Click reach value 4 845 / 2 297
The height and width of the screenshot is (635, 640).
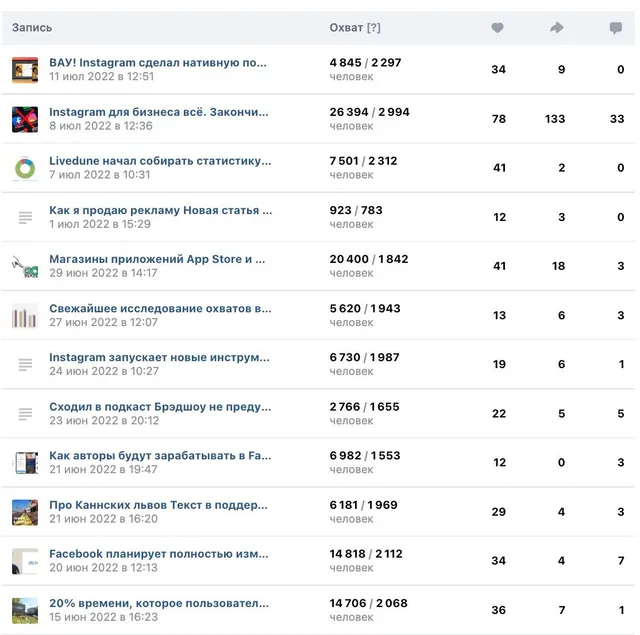click(365, 63)
